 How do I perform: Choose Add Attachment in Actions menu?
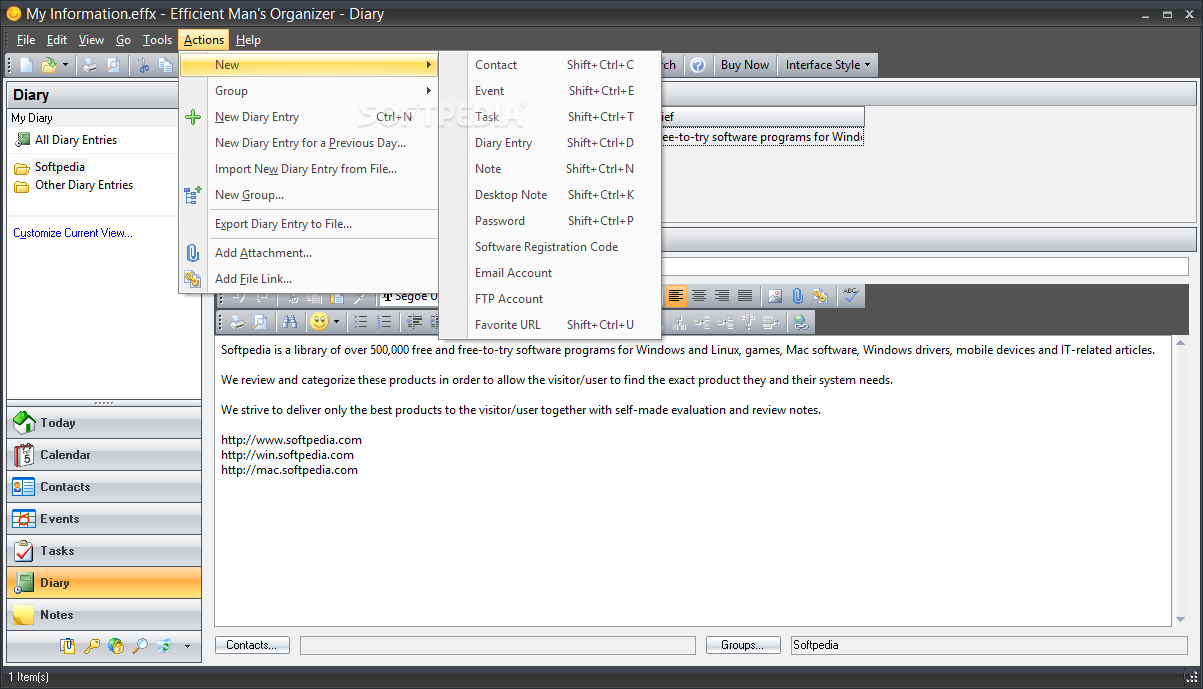[x=309, y=253]
